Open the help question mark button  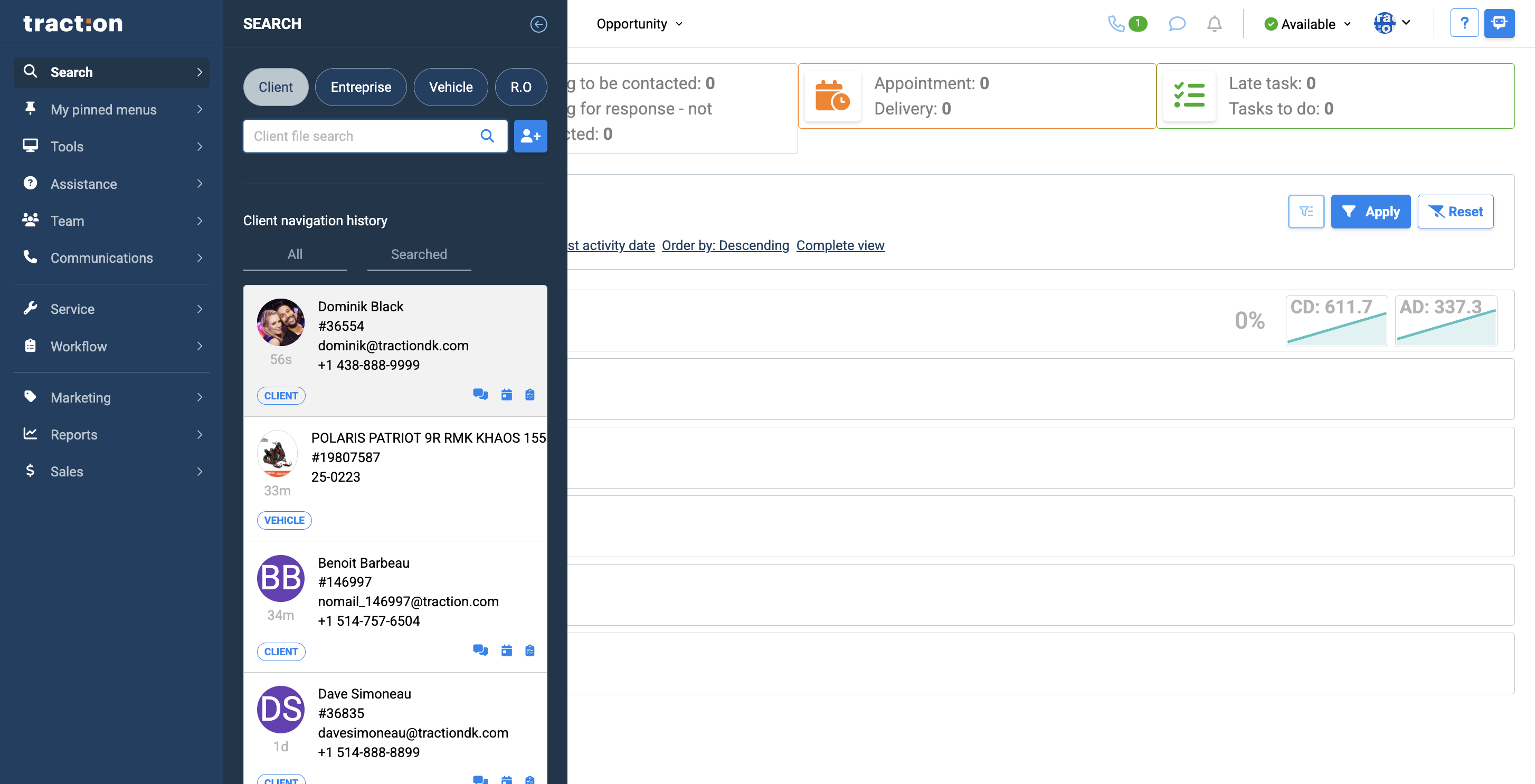point(1464,24)
